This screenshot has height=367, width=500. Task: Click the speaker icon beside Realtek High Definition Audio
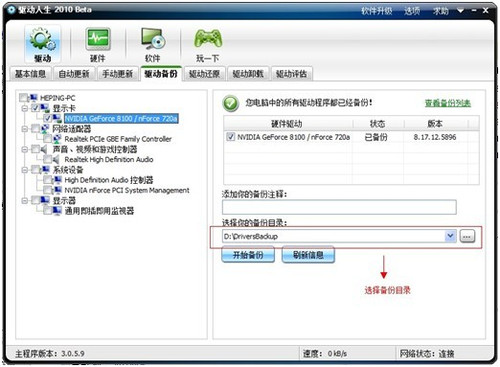coord(56,159)
